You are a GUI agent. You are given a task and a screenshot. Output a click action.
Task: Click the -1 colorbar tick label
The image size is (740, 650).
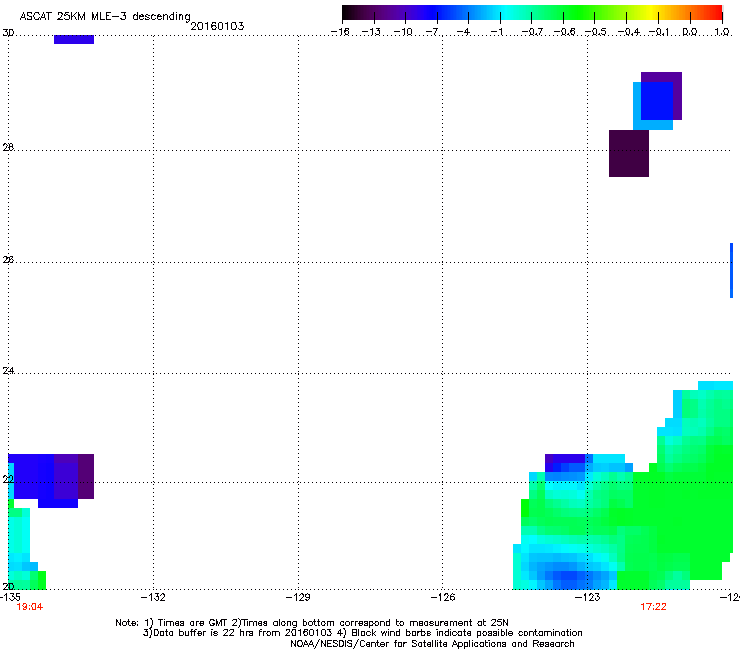(x=497, y=32)
